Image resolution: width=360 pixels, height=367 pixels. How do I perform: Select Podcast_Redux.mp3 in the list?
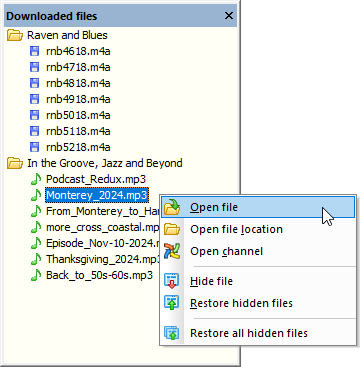click(x=96, y=179)
